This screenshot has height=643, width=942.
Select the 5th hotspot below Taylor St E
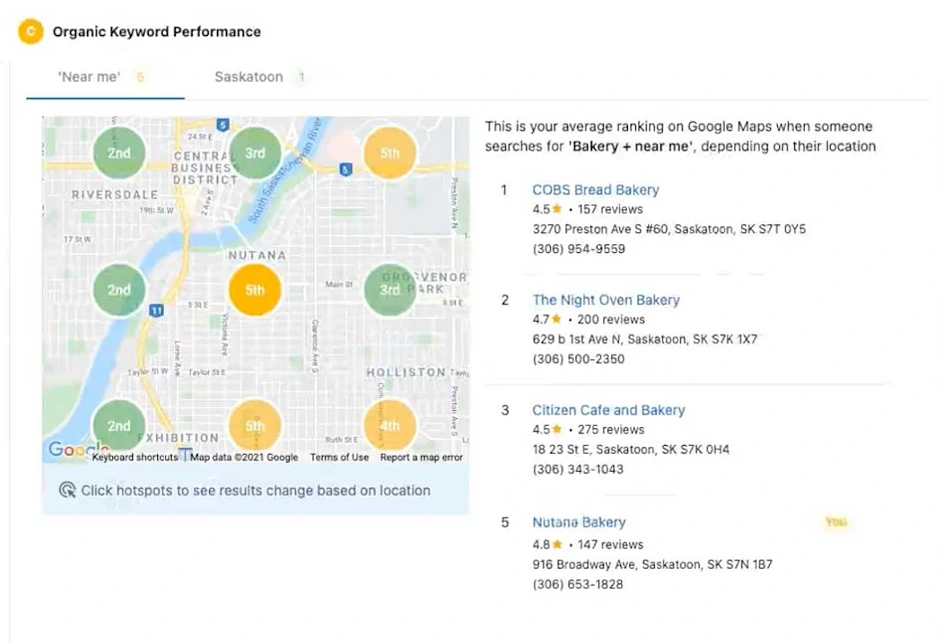(255, 425)
